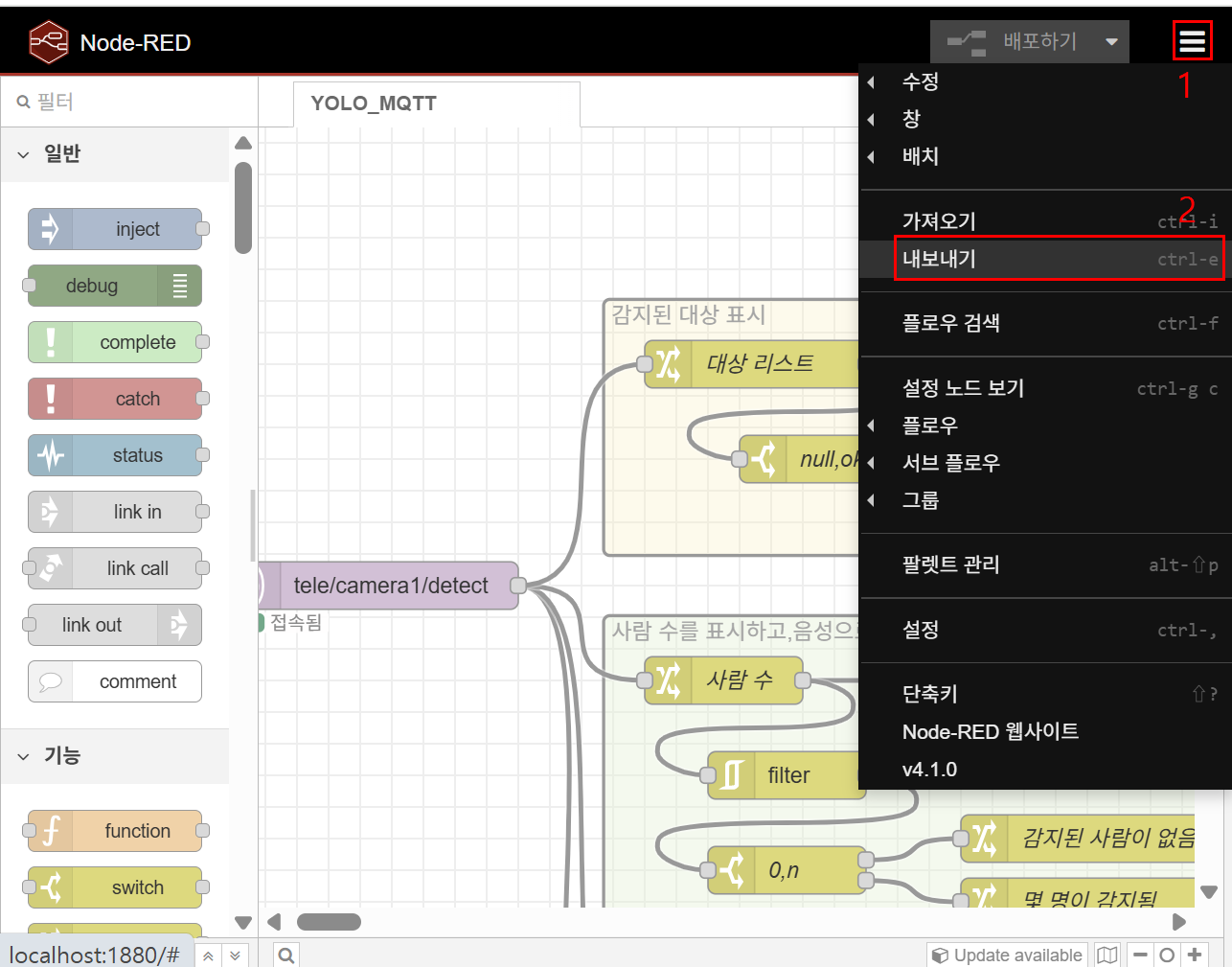The height and width of the screenshot is (967, 1232).
Task: Click the zoom in plus button
Action: coord(1195,955)
